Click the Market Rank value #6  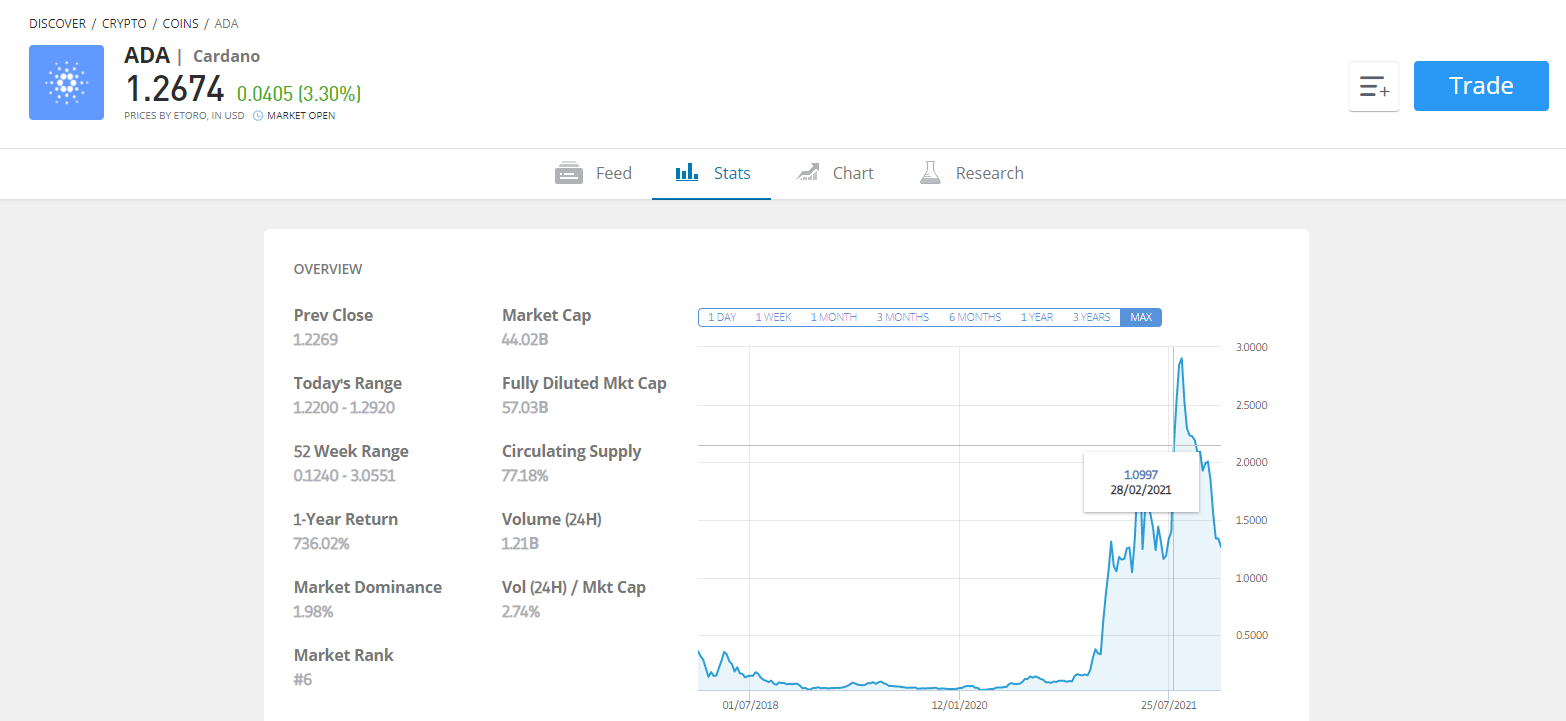[x=304, y=679]
